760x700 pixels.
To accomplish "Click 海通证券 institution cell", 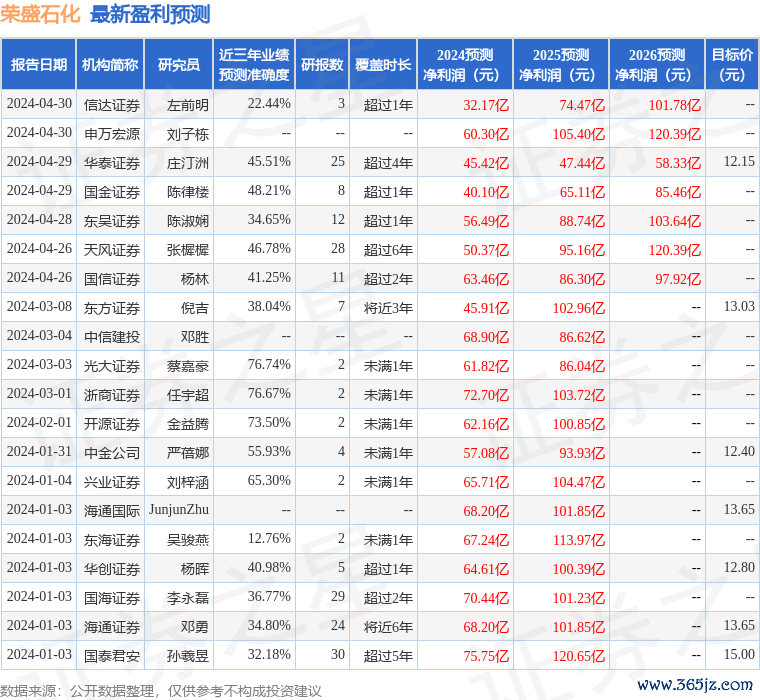I will [x=112, y=627].
